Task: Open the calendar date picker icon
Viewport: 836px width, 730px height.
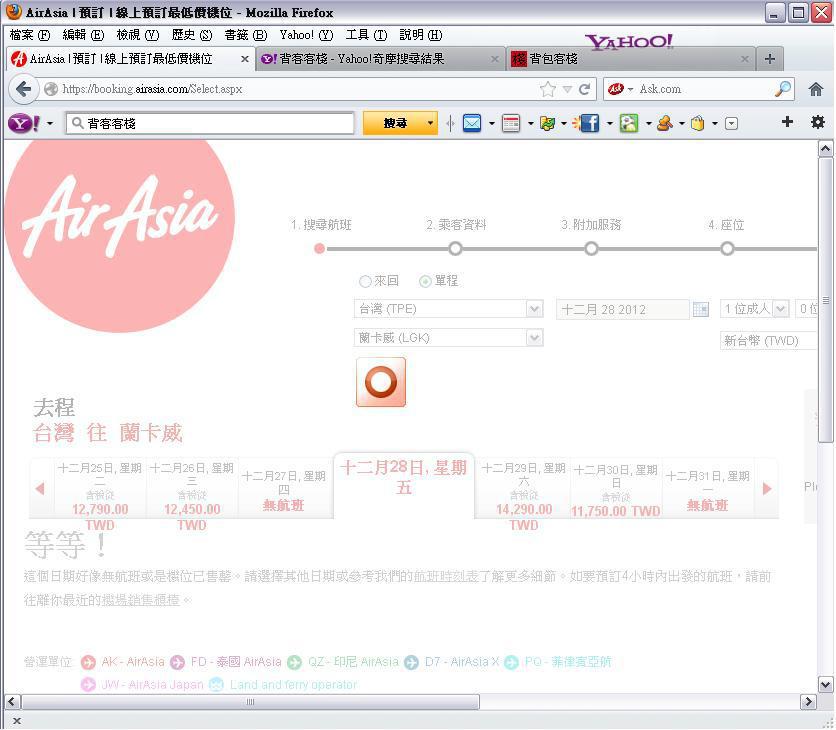Action: click(x=701, y=310)
